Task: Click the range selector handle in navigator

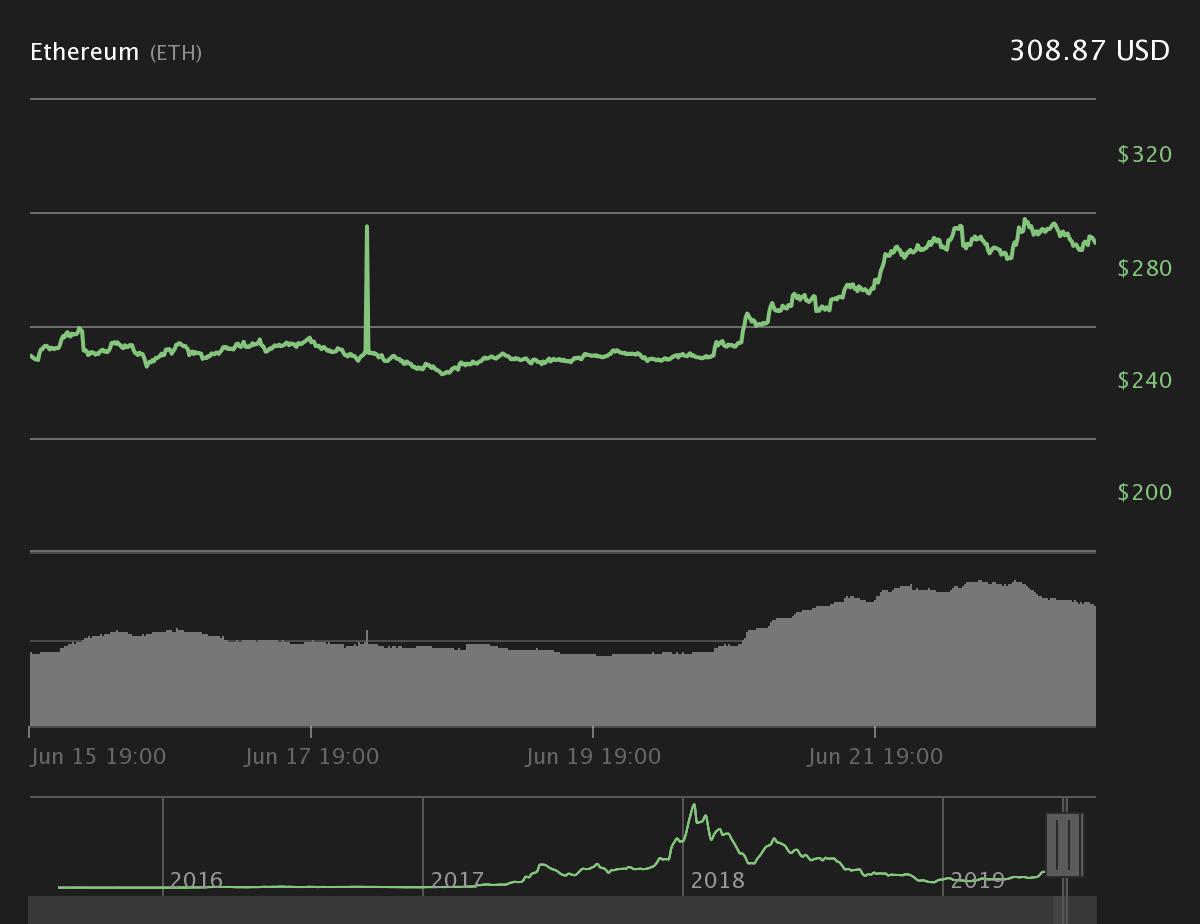Action: (x=1064, y=844)
